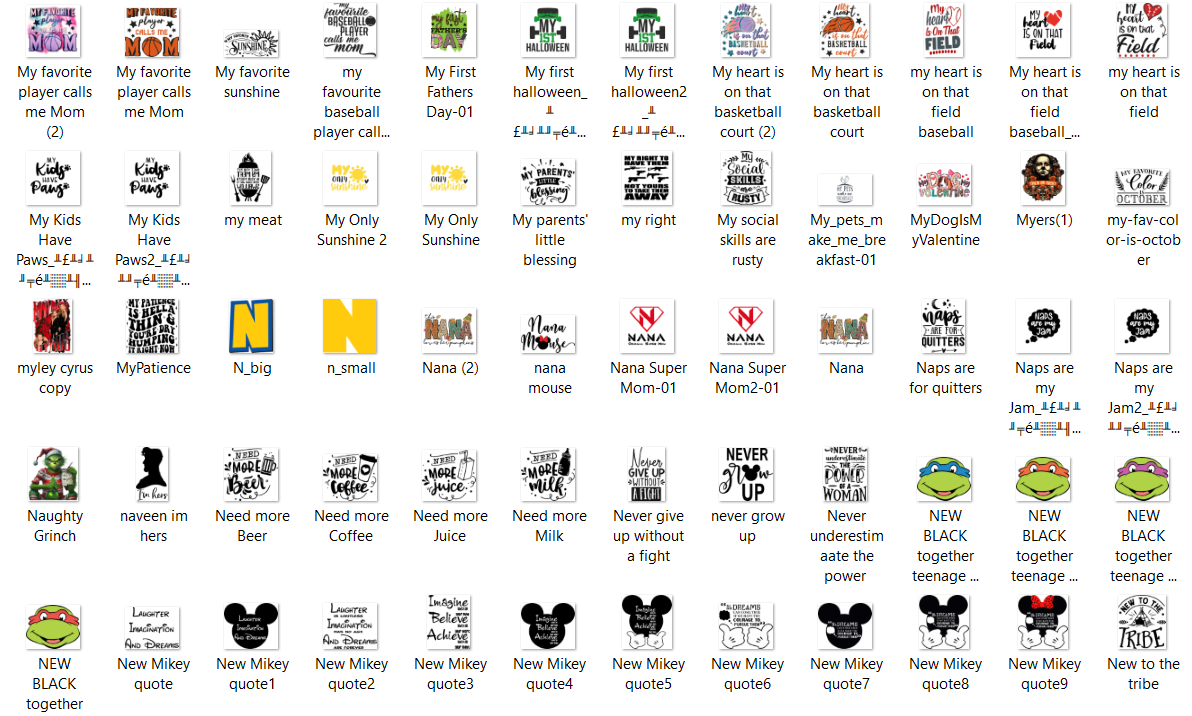Select the Need more Coffee file

pyautogui.click(x=350, y=476)
